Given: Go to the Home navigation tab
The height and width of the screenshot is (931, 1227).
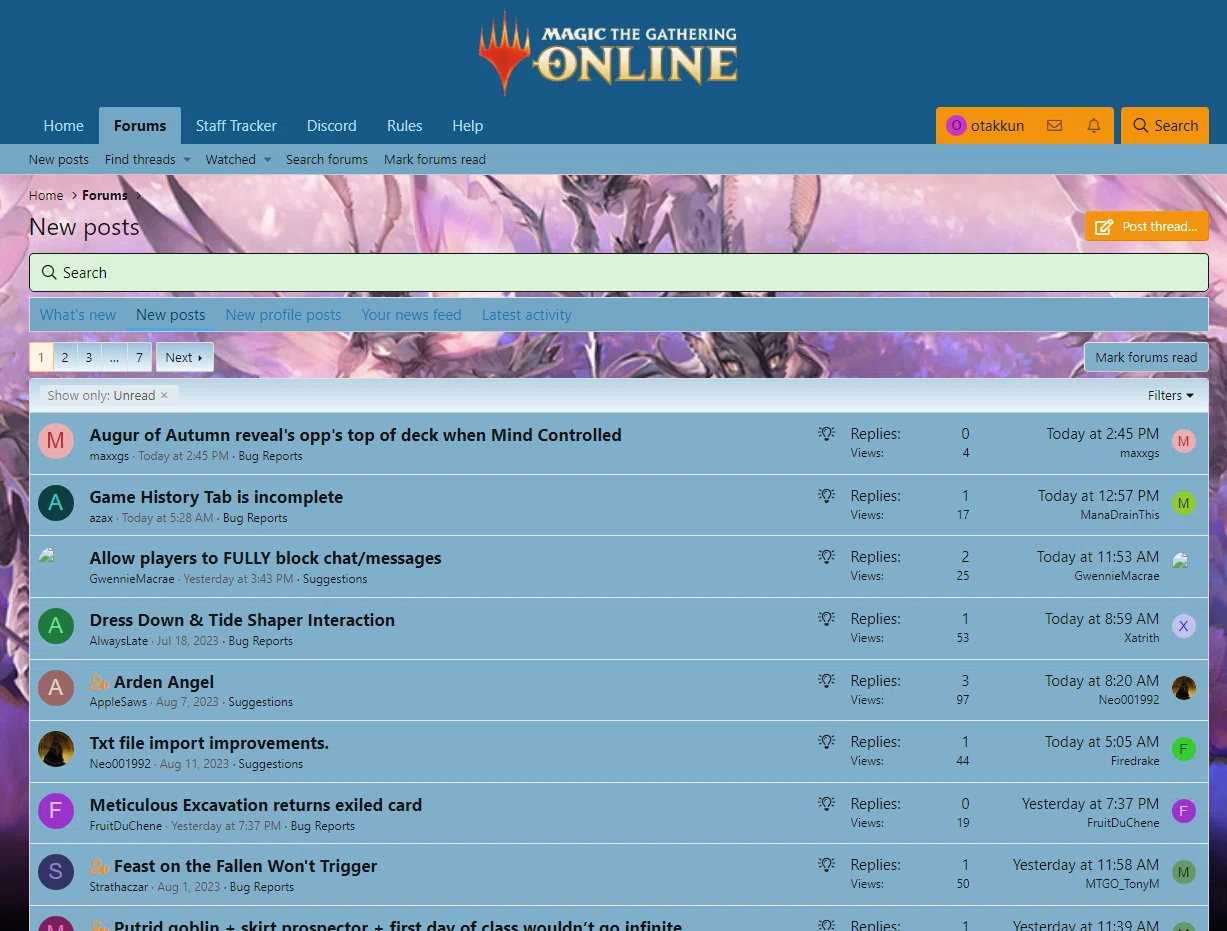Looking at the screenshot, I should (64, 126).
